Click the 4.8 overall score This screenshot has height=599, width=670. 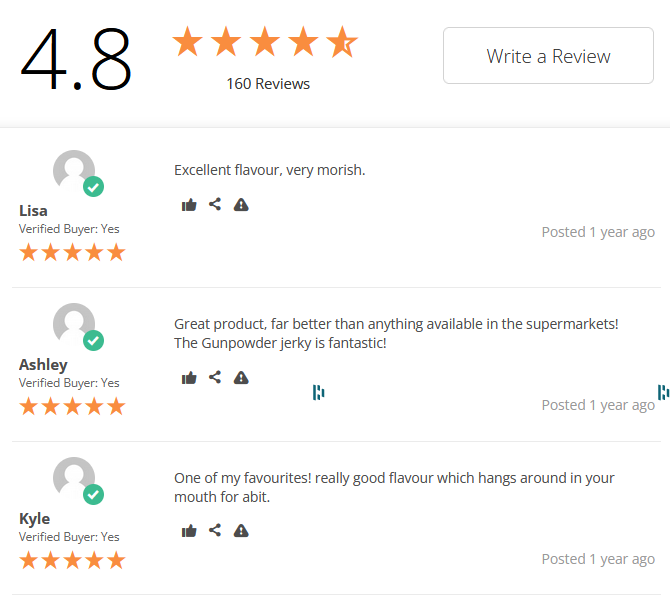[76, 59]
